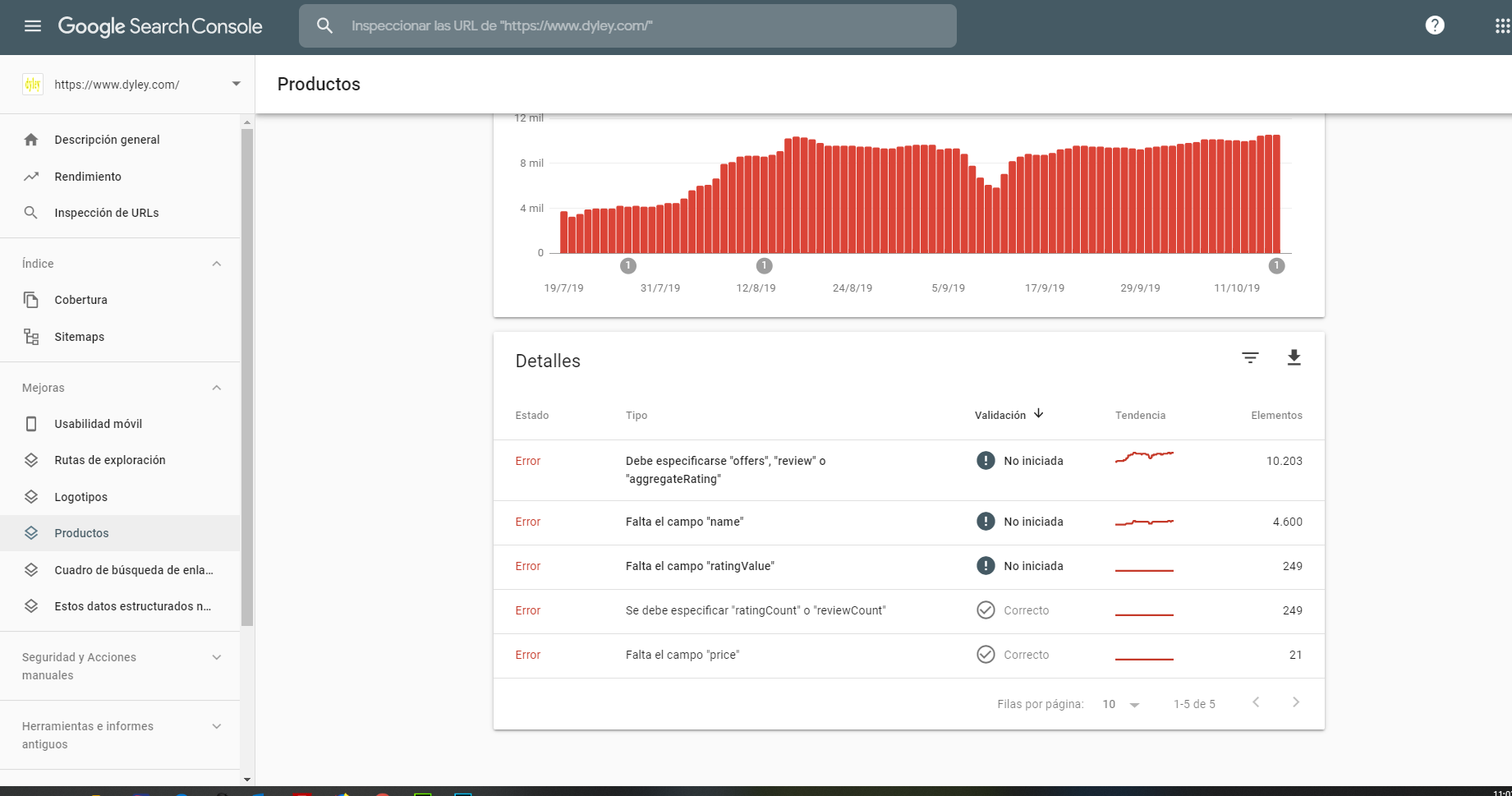Open the filter rows icon in Detalles
This screenshot has height=796, width=1512.
1250,357
